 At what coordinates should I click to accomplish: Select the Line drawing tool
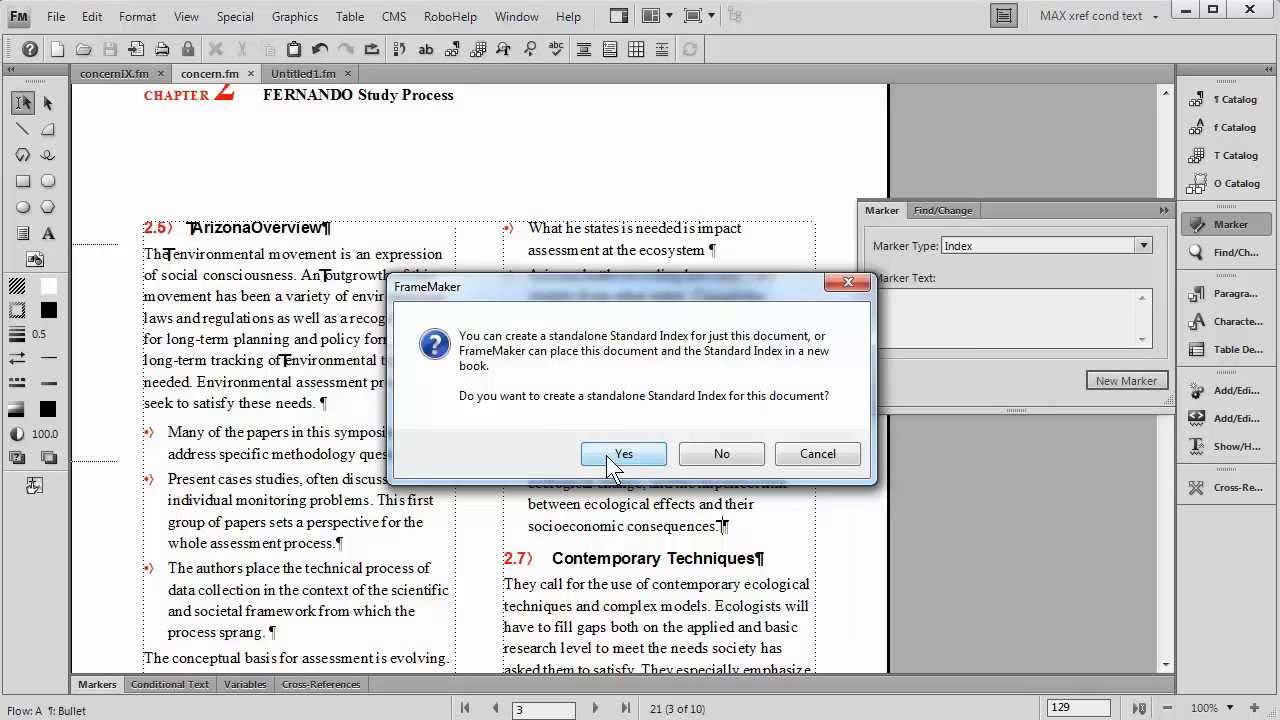coord(23,129)
